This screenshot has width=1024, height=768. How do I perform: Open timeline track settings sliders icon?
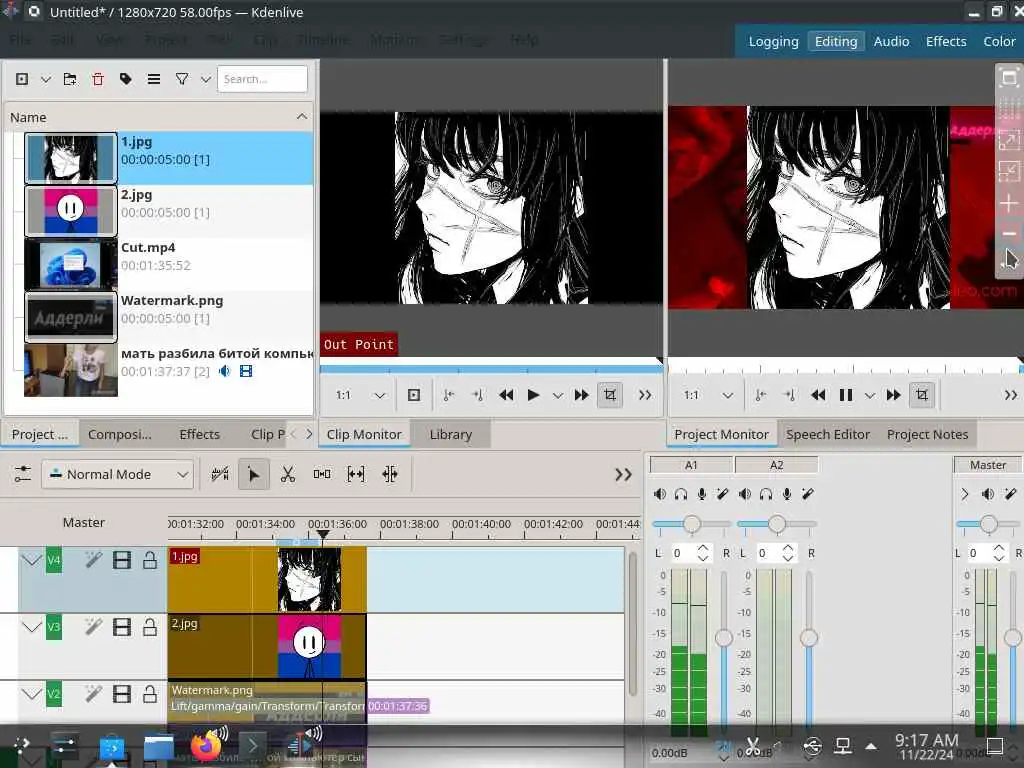coord(22,474)
